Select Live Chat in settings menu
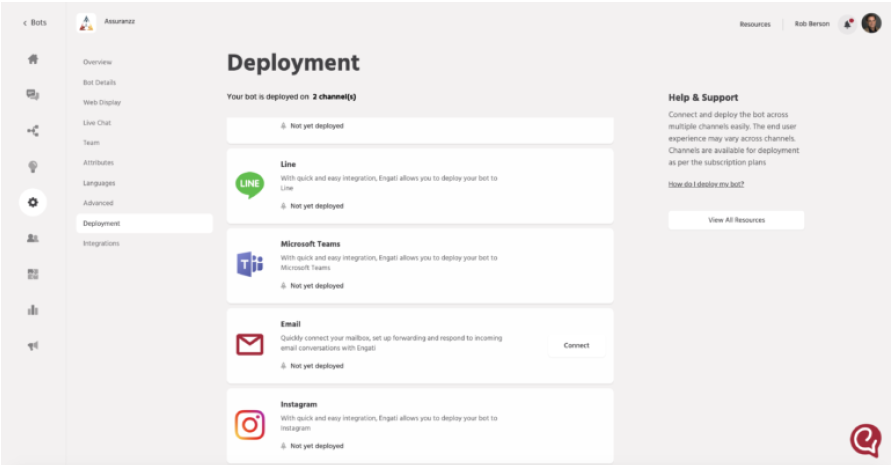Screen dimensions: 892x465 [x=97, y=123]
